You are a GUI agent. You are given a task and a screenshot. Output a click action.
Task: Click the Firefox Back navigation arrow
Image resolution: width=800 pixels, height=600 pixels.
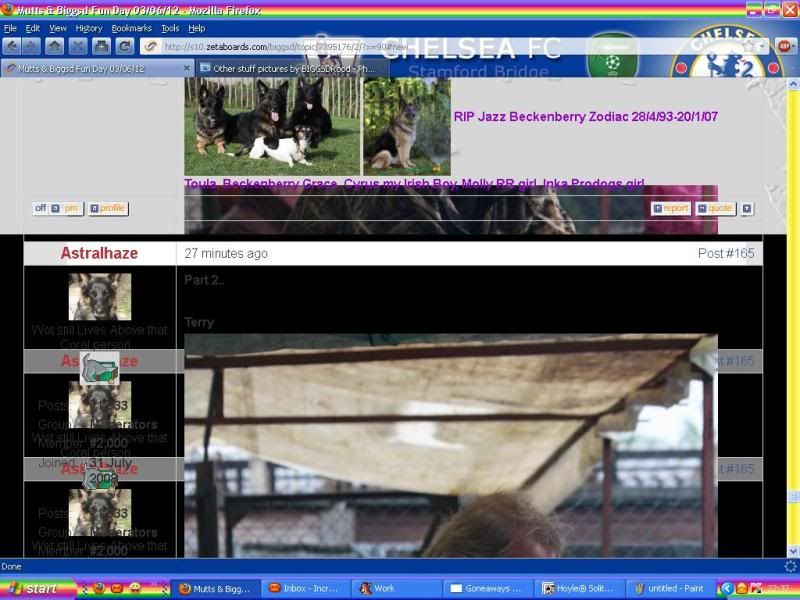(x=11, y=46)
